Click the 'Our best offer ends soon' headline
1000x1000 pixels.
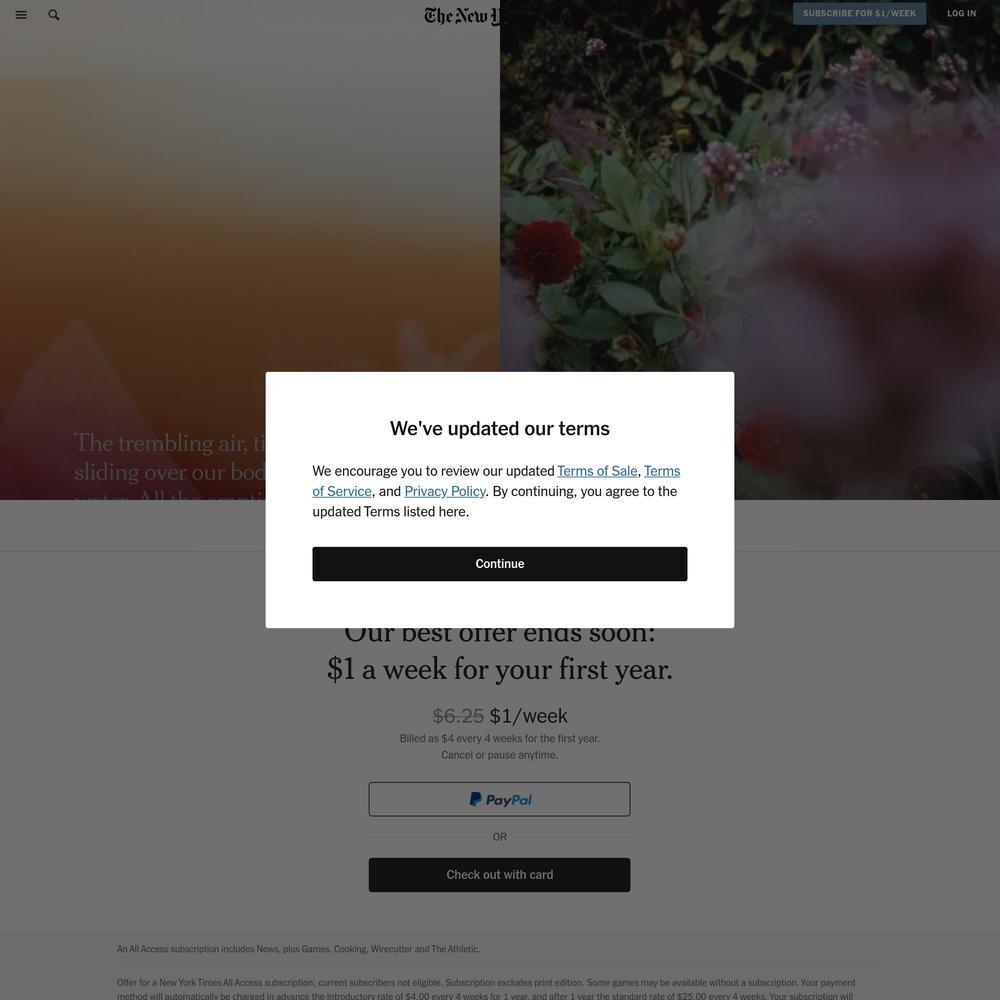499,652
